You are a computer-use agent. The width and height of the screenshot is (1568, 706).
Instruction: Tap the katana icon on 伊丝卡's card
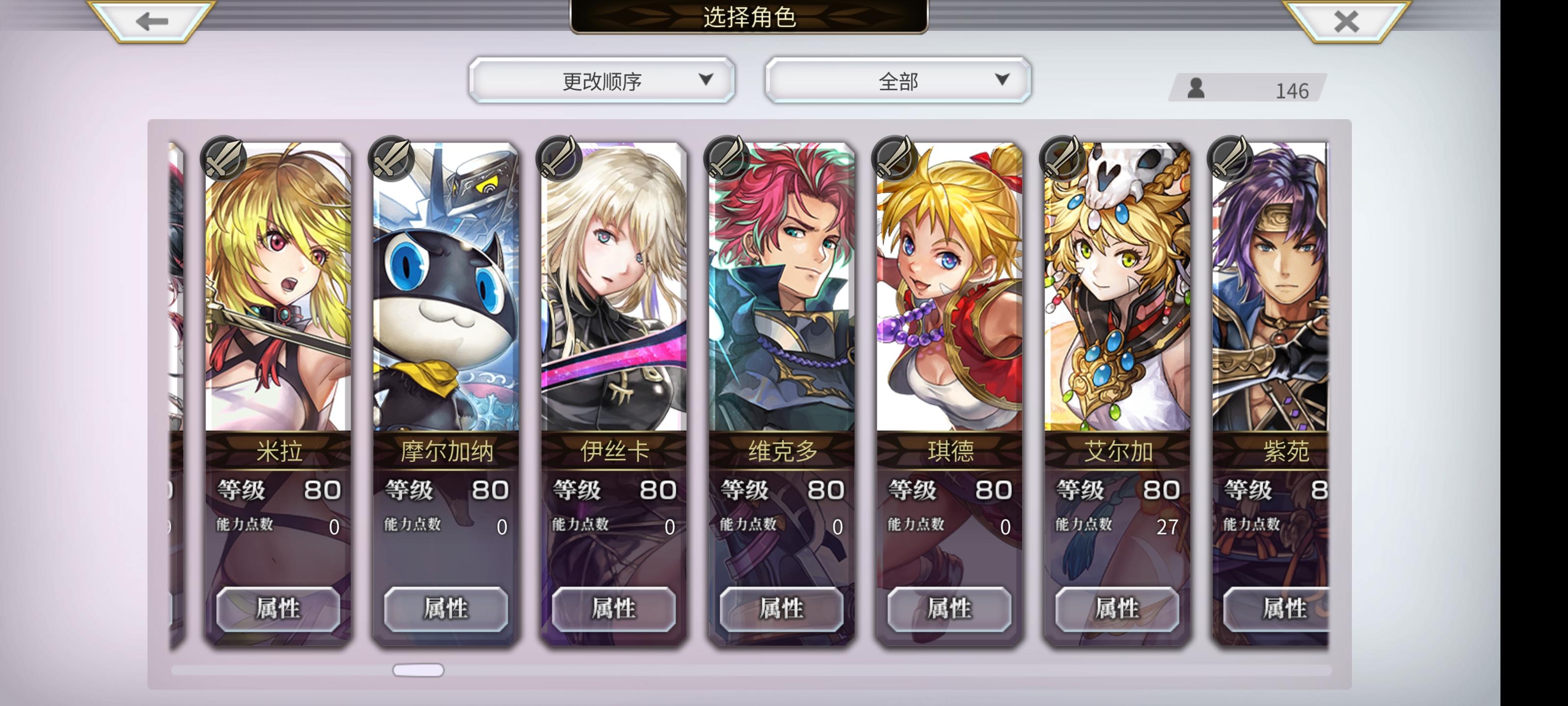click(x=559, y=159)
